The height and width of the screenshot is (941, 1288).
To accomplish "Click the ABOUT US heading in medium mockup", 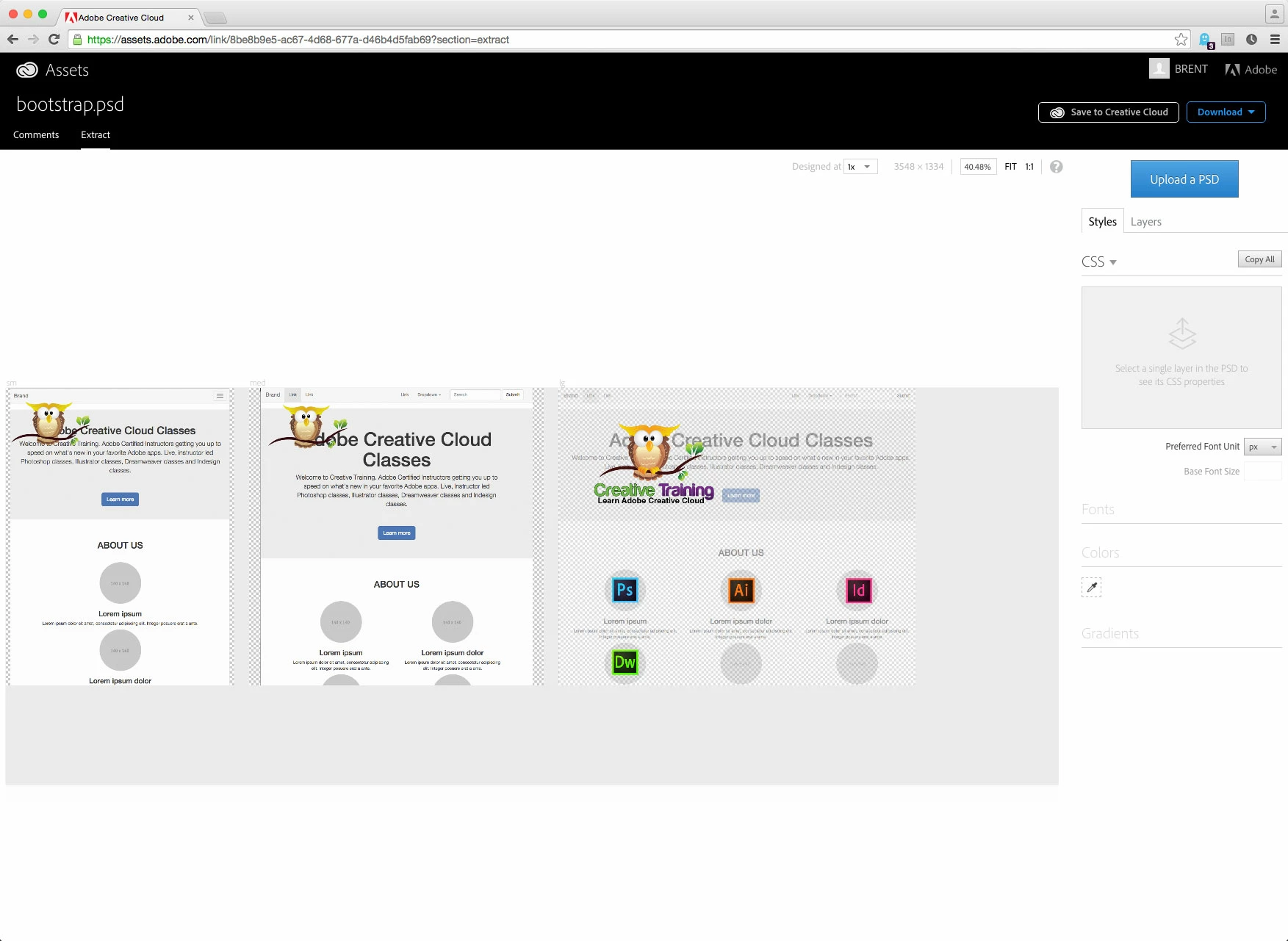I will click(x=397, y=584).
